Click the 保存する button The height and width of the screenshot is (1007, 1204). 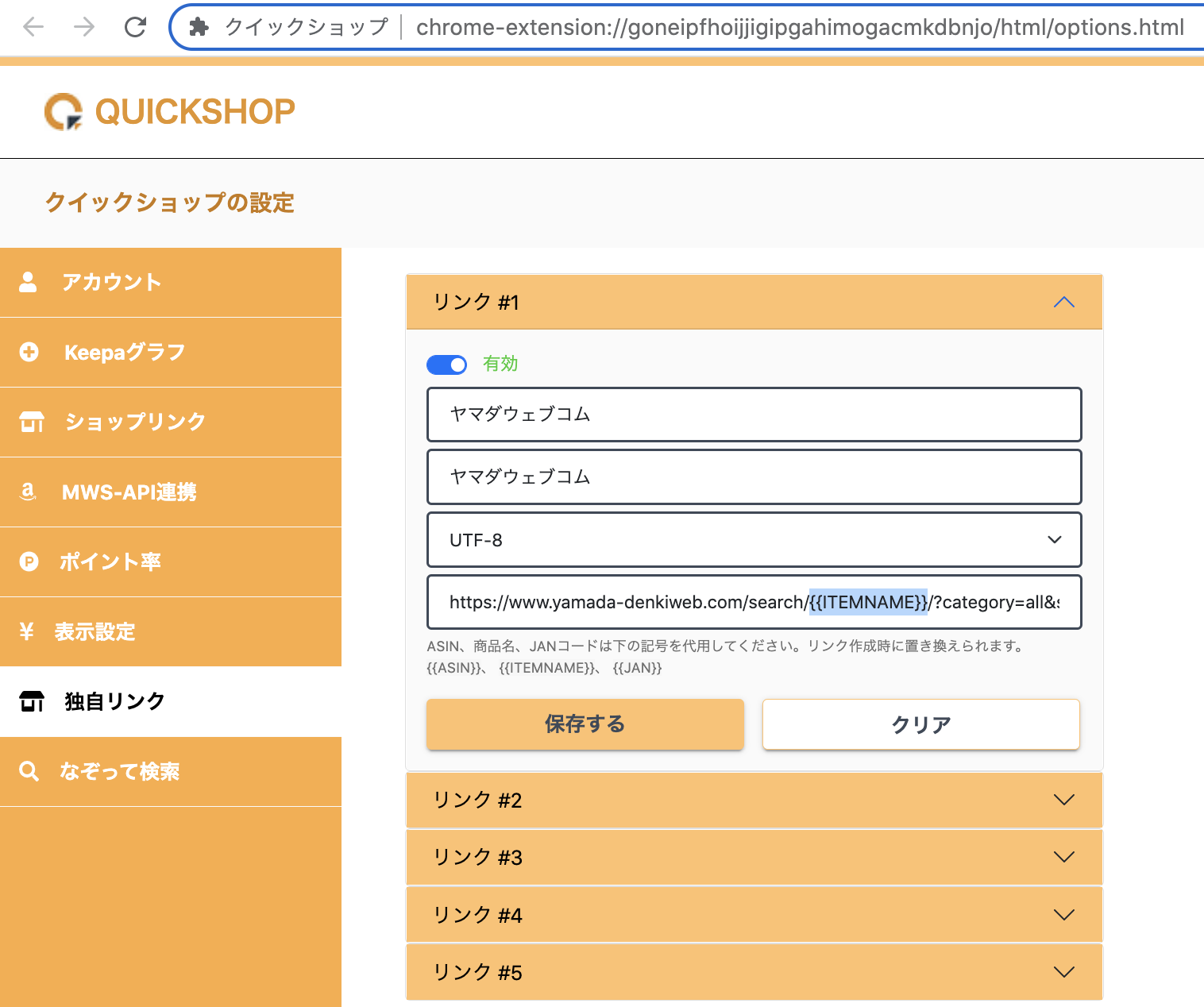tap(585, 724)
